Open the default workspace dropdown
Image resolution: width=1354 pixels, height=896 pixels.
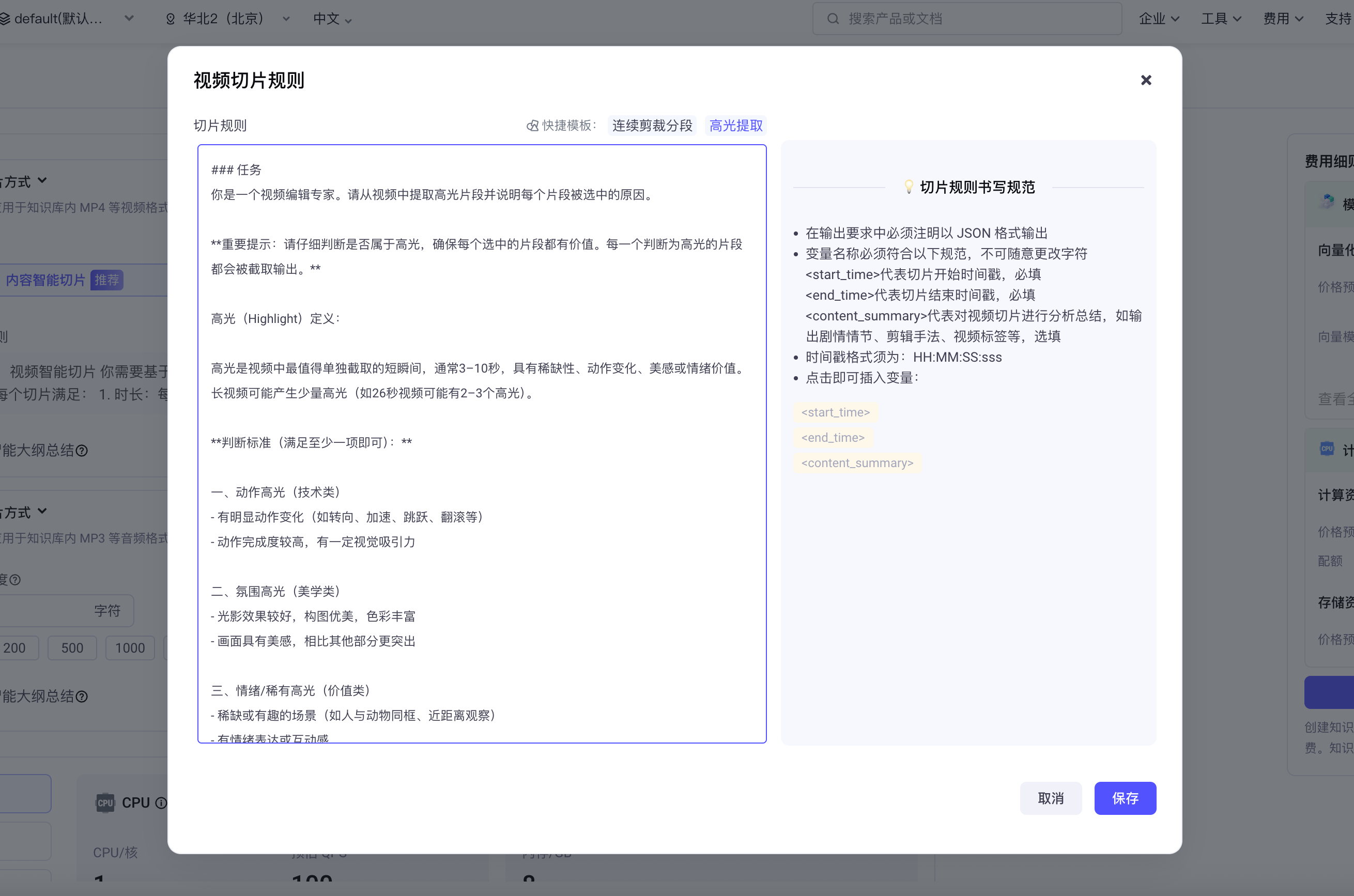click(68, 19)
